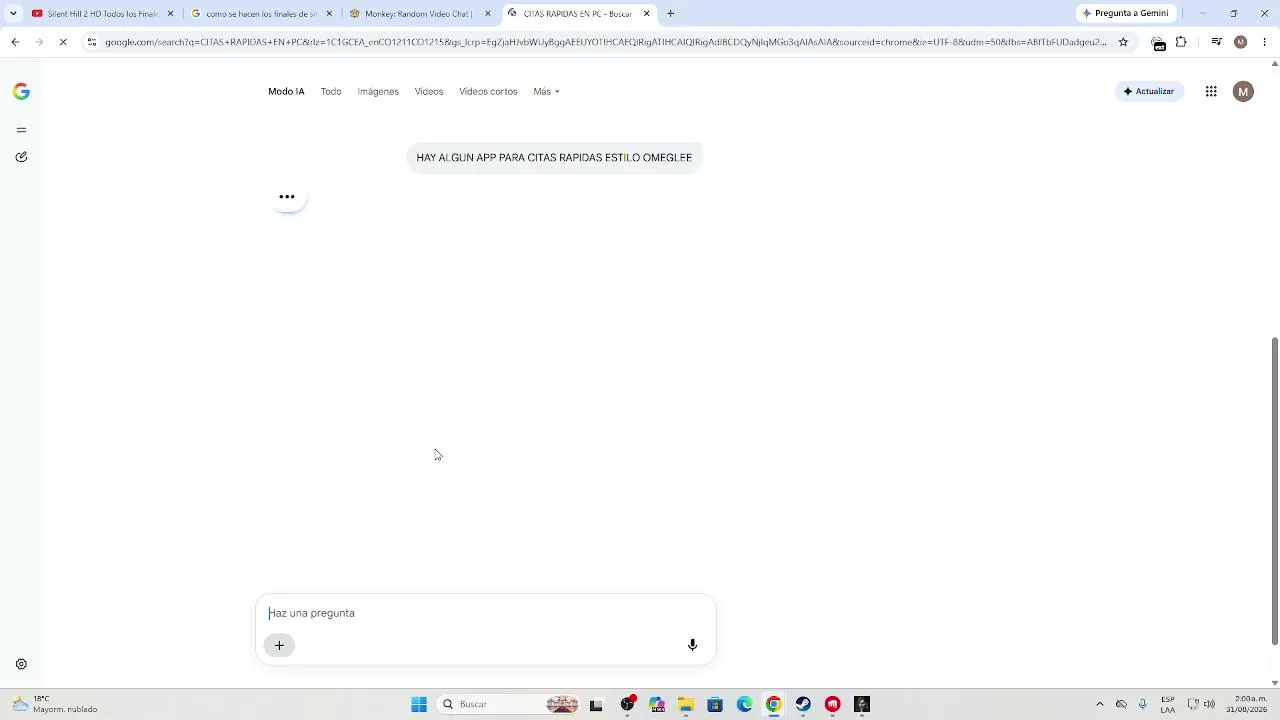The image size is (1280, 720).
Task: Click the Windows taskbar Buscar search box
Action: coord(510,705)
